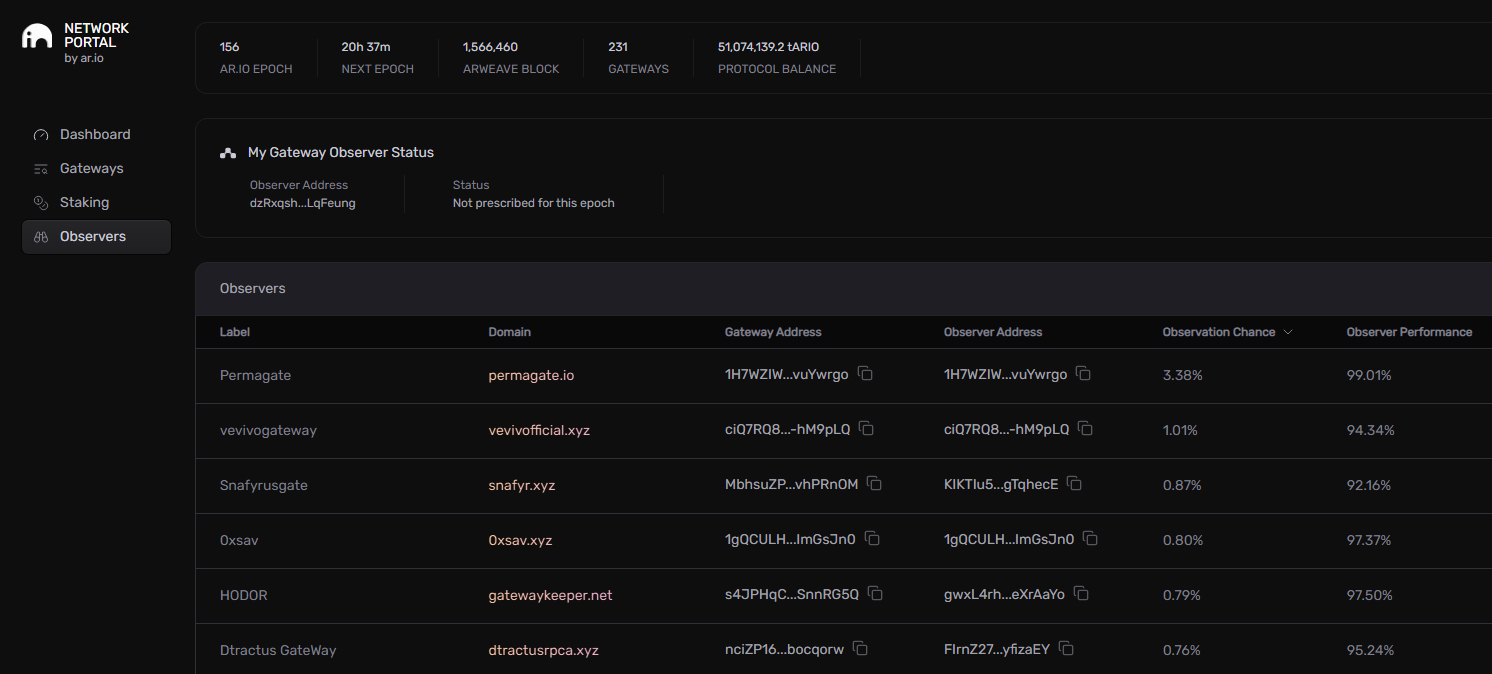Copy Dtractus GateWay observer address

(x=1066, y=649)
